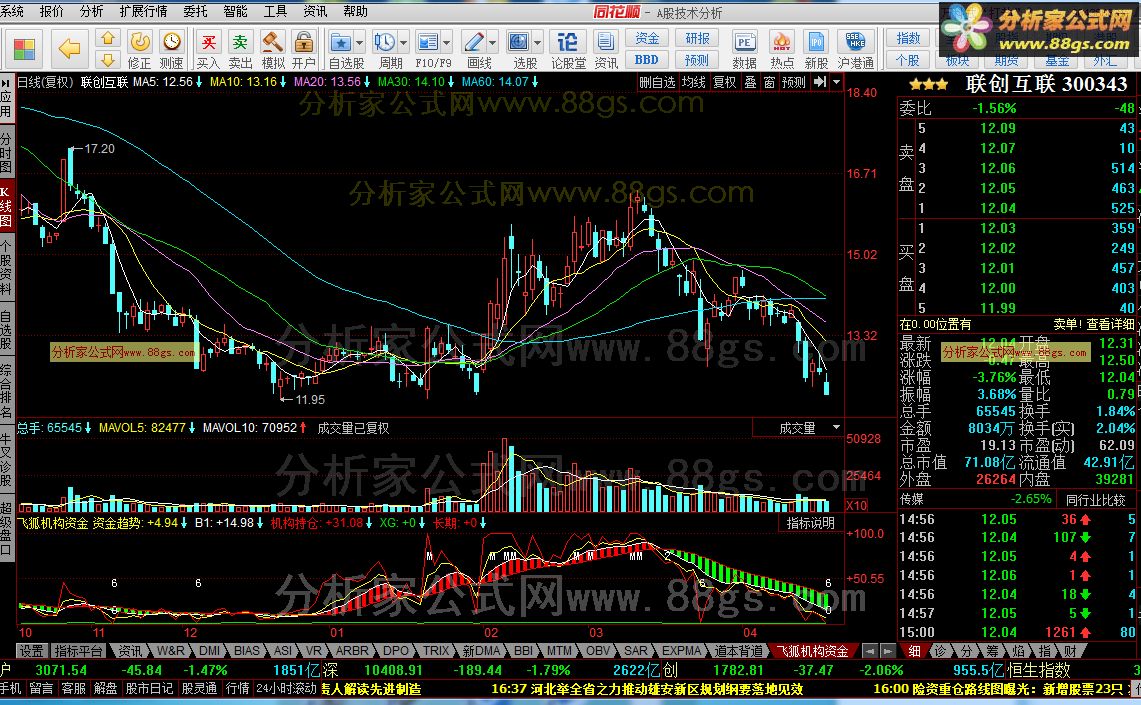The width and height of the screenshot is (1141, 705).
Task: Click the BBD button
Action: 646,60
